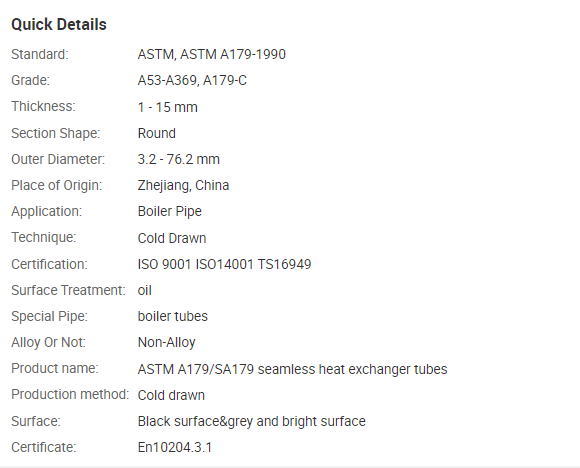Click the Product name label
The height and width of the screenshot is (468, 580).
(55, 368)
